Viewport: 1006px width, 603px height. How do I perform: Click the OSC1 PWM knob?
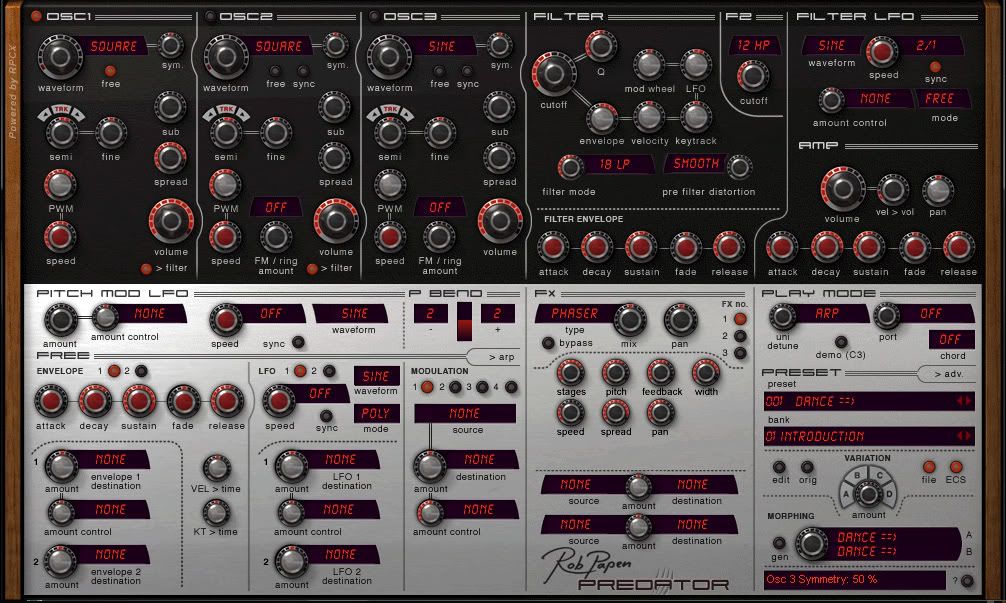60,185
